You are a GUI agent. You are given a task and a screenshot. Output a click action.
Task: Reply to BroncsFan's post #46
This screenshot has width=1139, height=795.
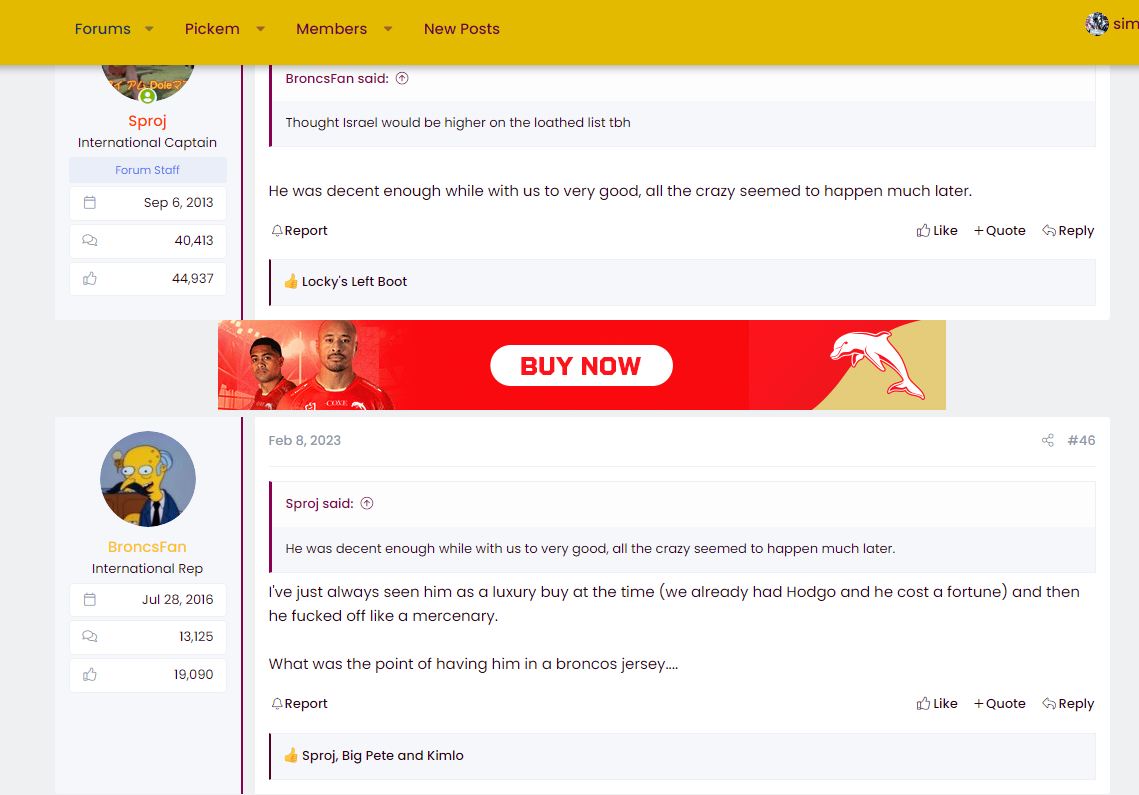tap(1068, 703)
